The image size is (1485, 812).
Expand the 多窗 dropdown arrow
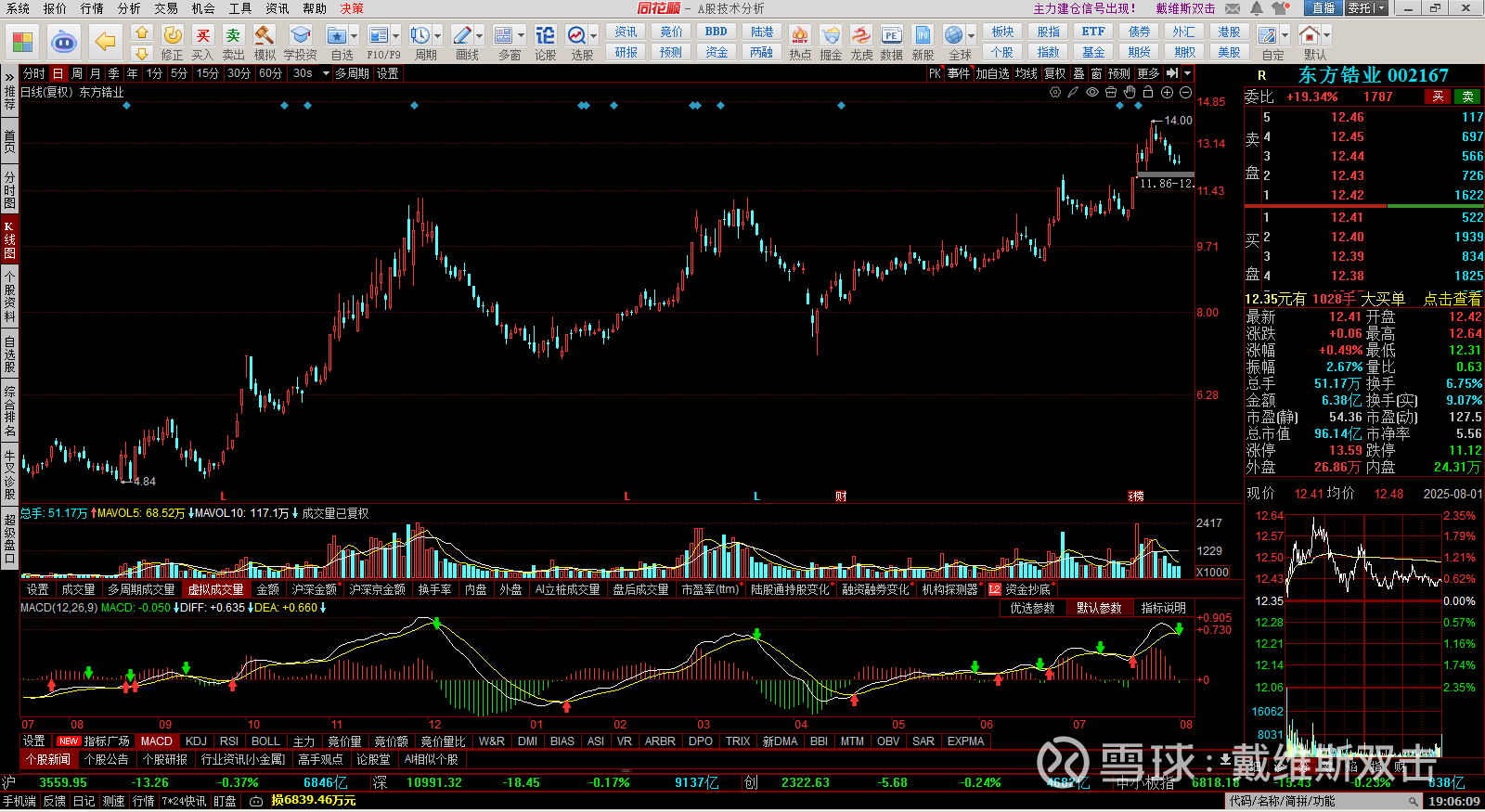[522, 35]
